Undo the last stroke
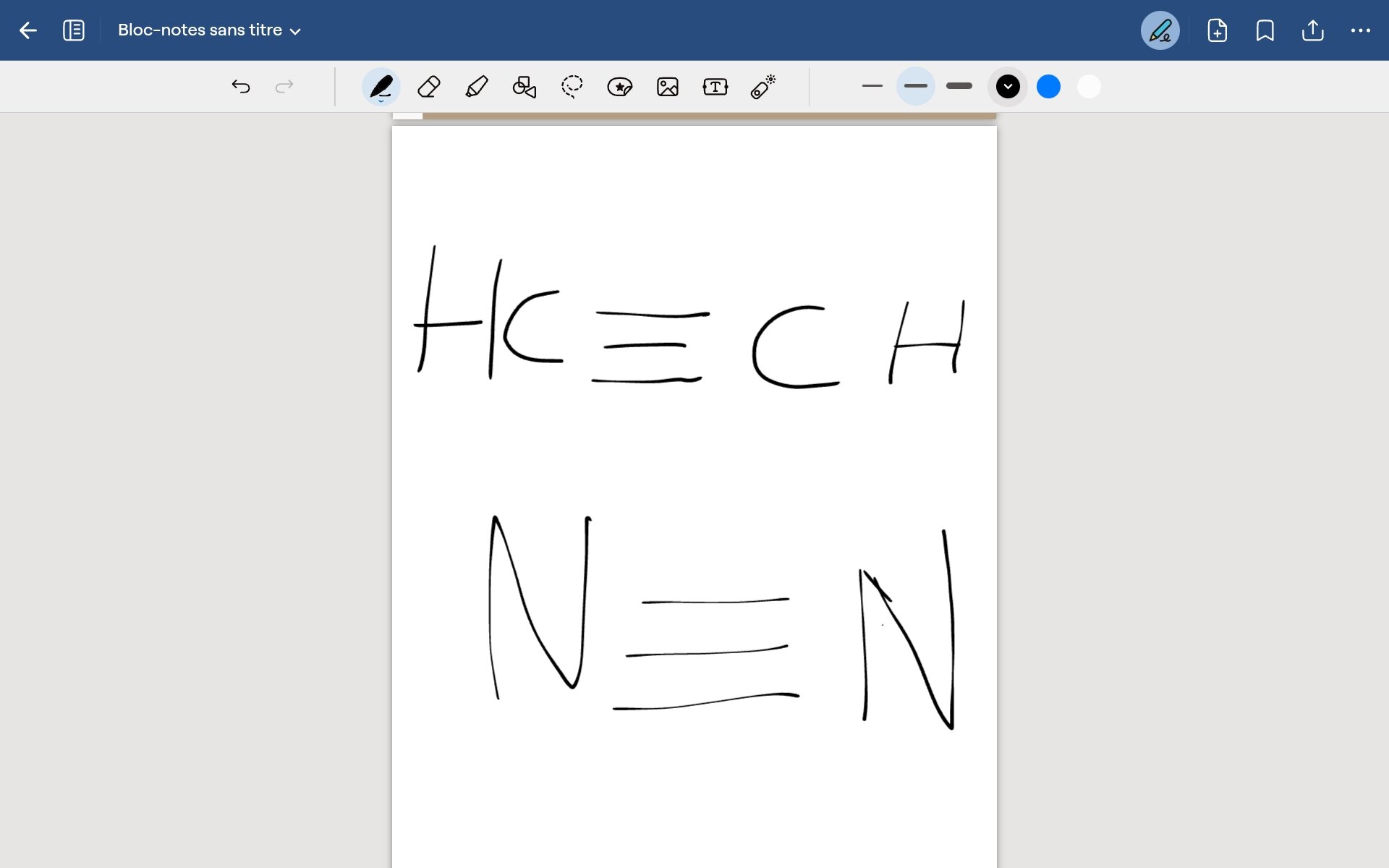Image resolution: width=1389 pixels, height=868 pixels. 241,87
